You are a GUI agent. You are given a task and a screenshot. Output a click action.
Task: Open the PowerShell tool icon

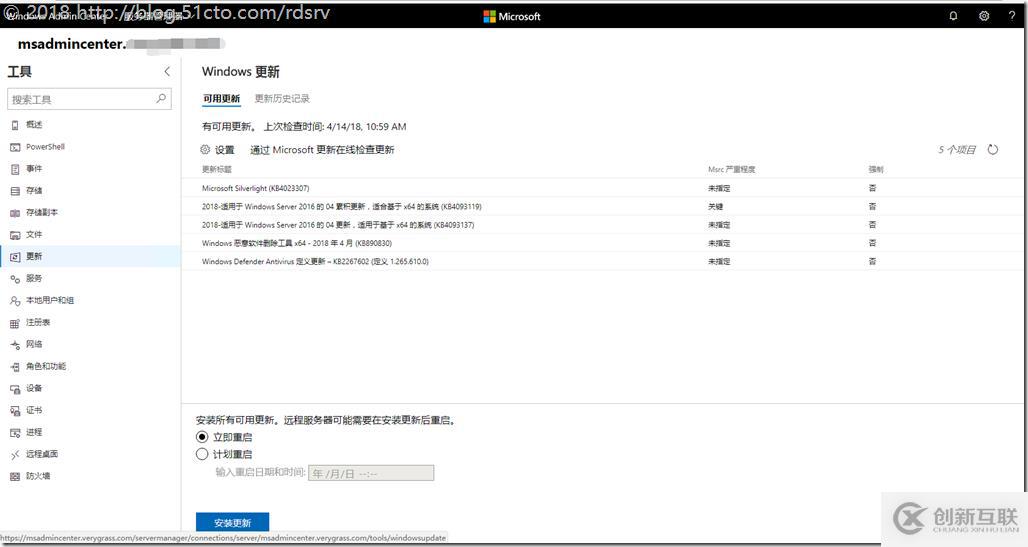coord(15,147)
